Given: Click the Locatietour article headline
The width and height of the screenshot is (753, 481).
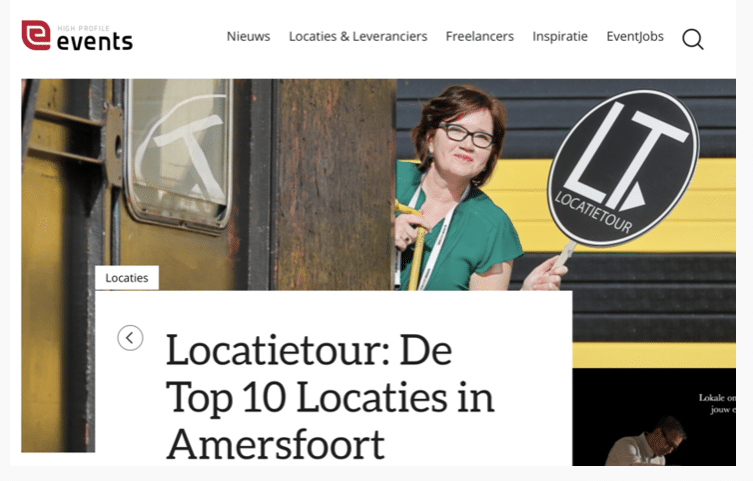Looking at the screenshot, I should coord(330,397).
